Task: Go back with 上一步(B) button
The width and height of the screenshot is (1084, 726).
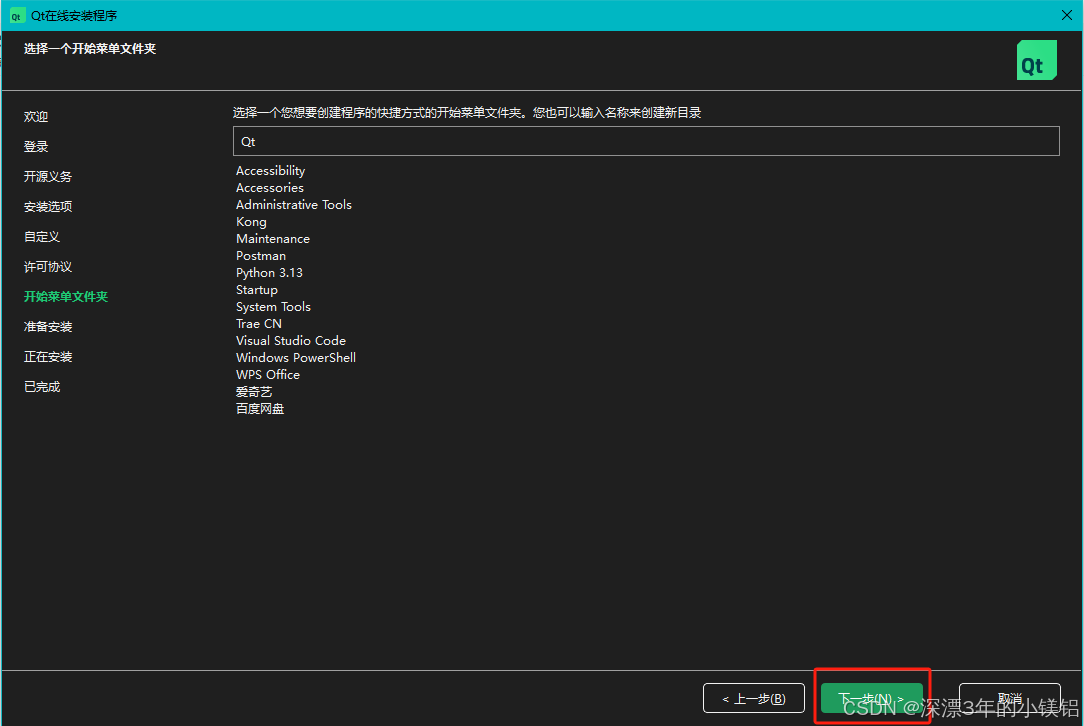Action: point(754,698)
